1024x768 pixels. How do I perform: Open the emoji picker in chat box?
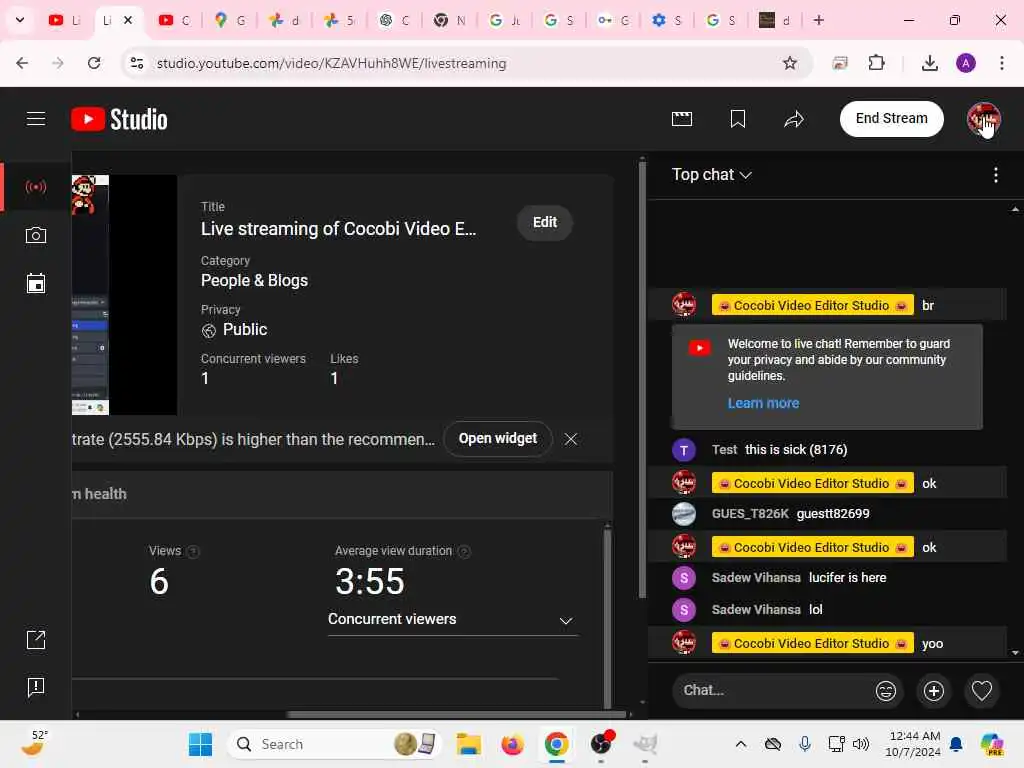tap(886, 691)
